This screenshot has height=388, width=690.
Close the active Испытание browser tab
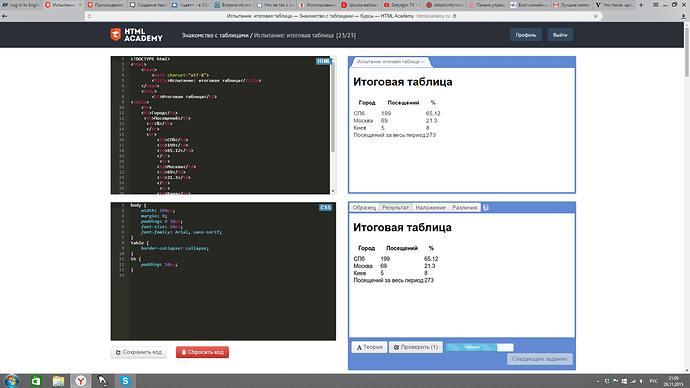(x=80, y=5)
